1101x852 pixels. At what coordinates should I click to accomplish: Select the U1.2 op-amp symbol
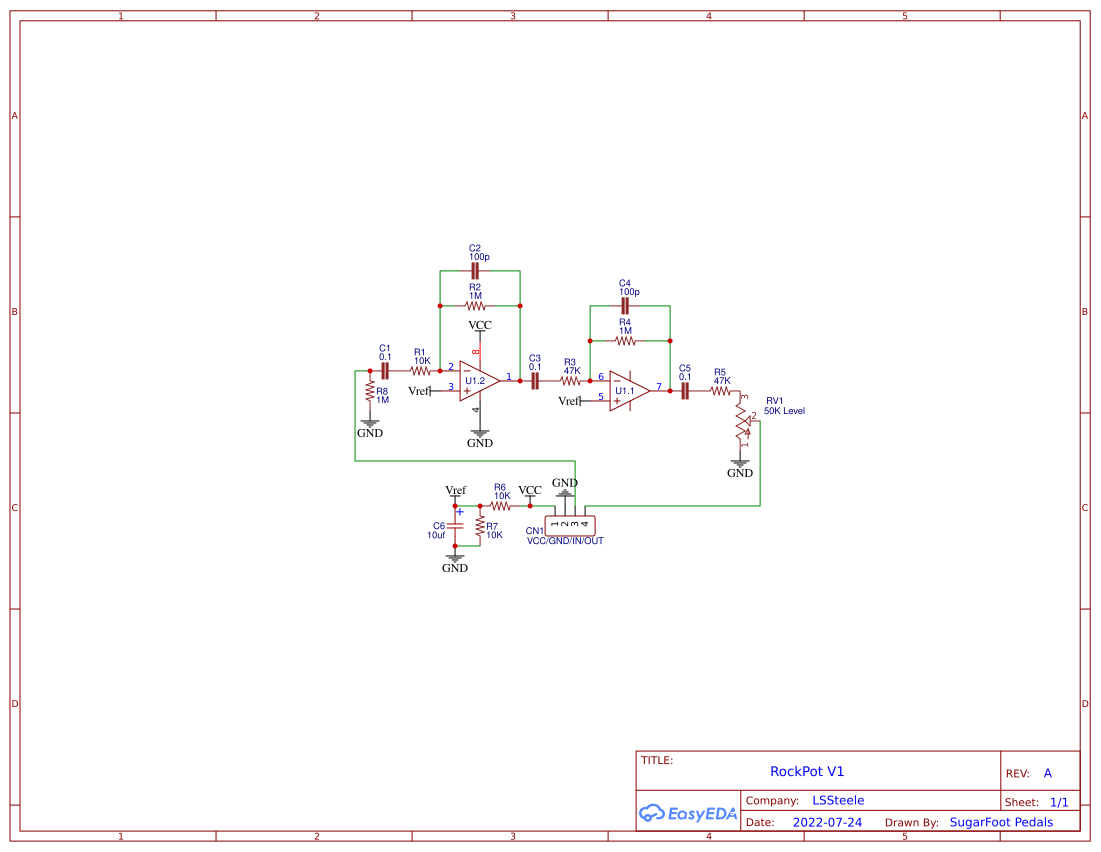click(478, 381)
